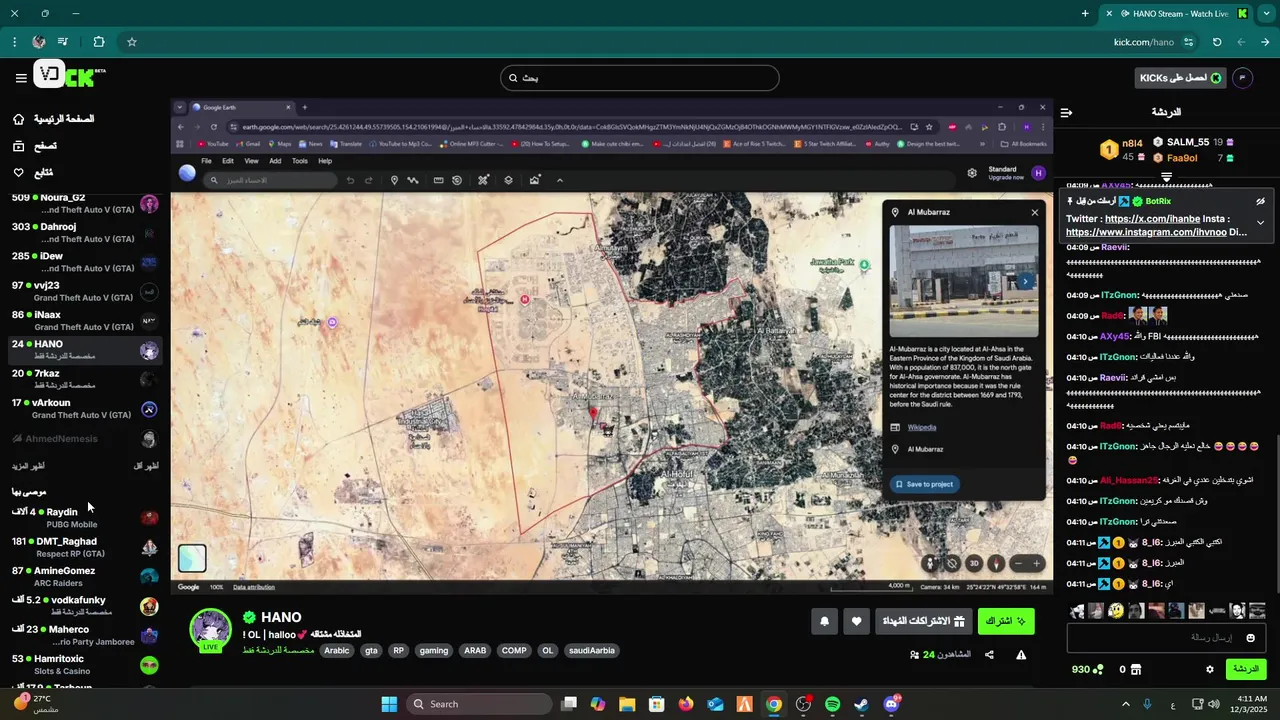Click the taskbar Search box
Image resolution: width=1280 pixels, height=720 pixels.
coord(480,704)
